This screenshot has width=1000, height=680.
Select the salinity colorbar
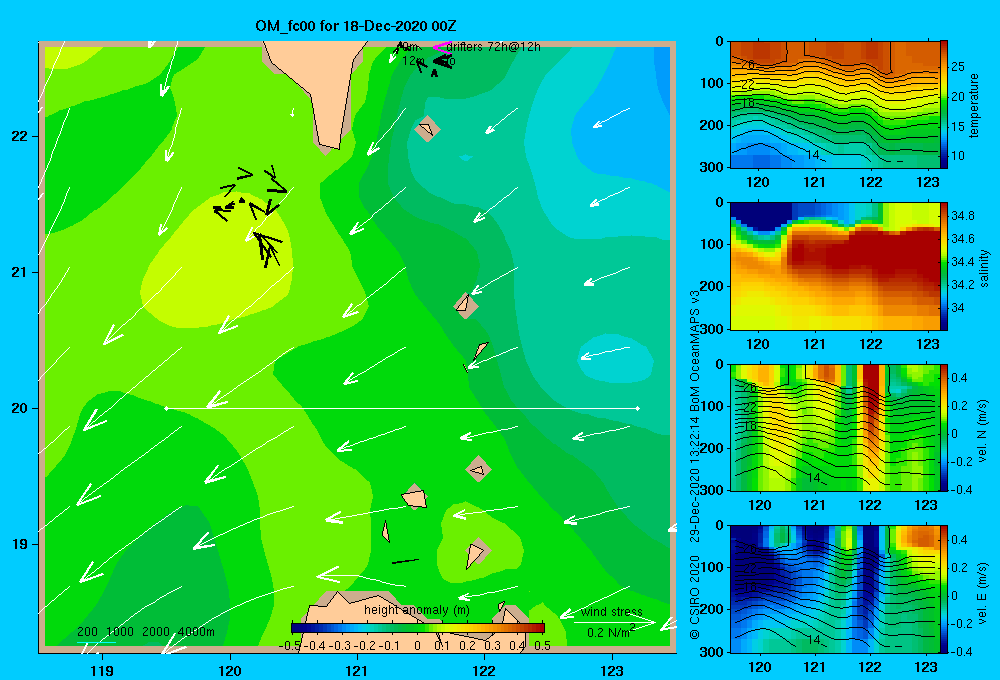point(944,266)
